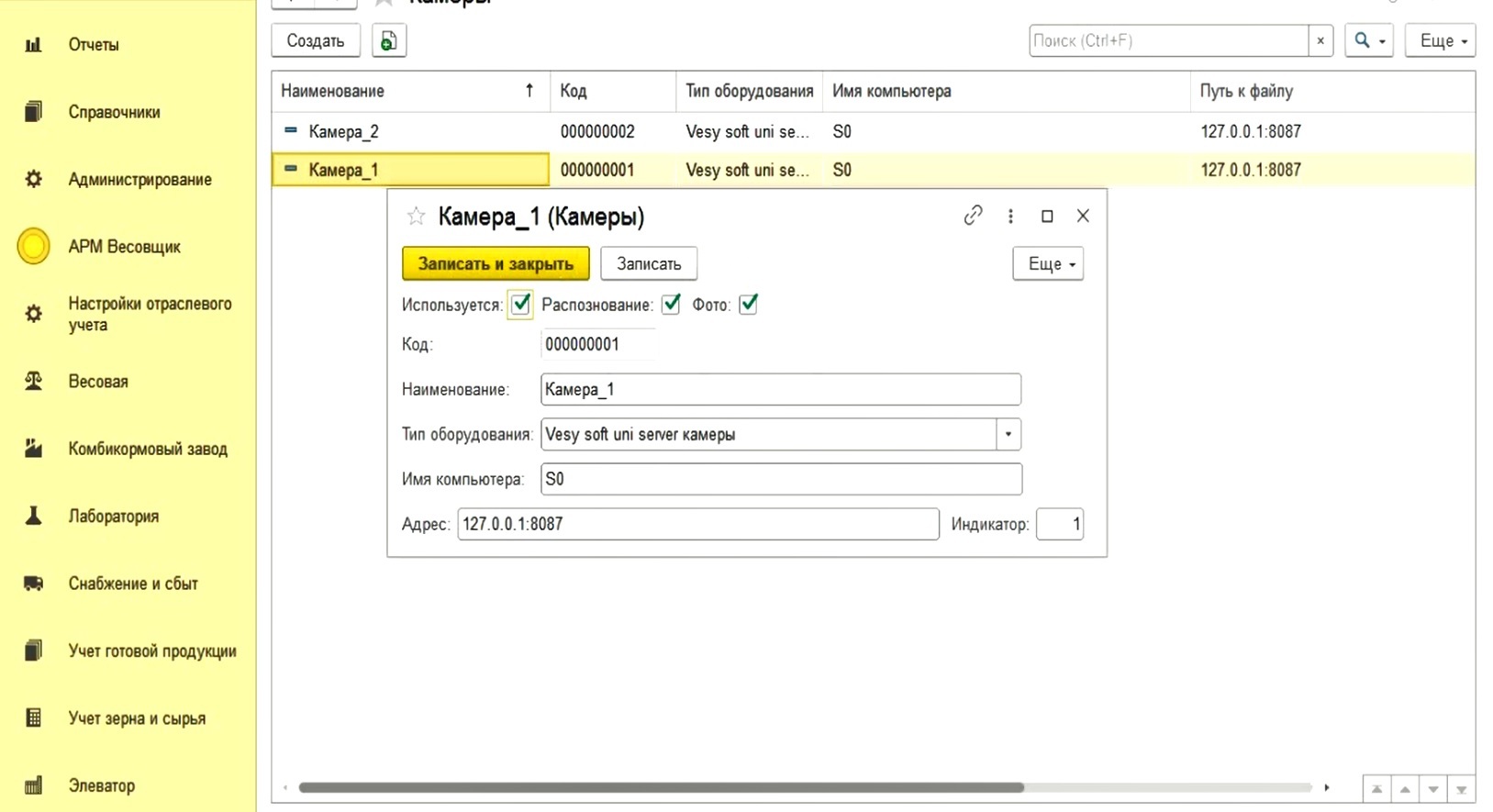Click the Записать button
Image resolution: width=1493 pixels, height=812 pixels.
click(649, 263)
